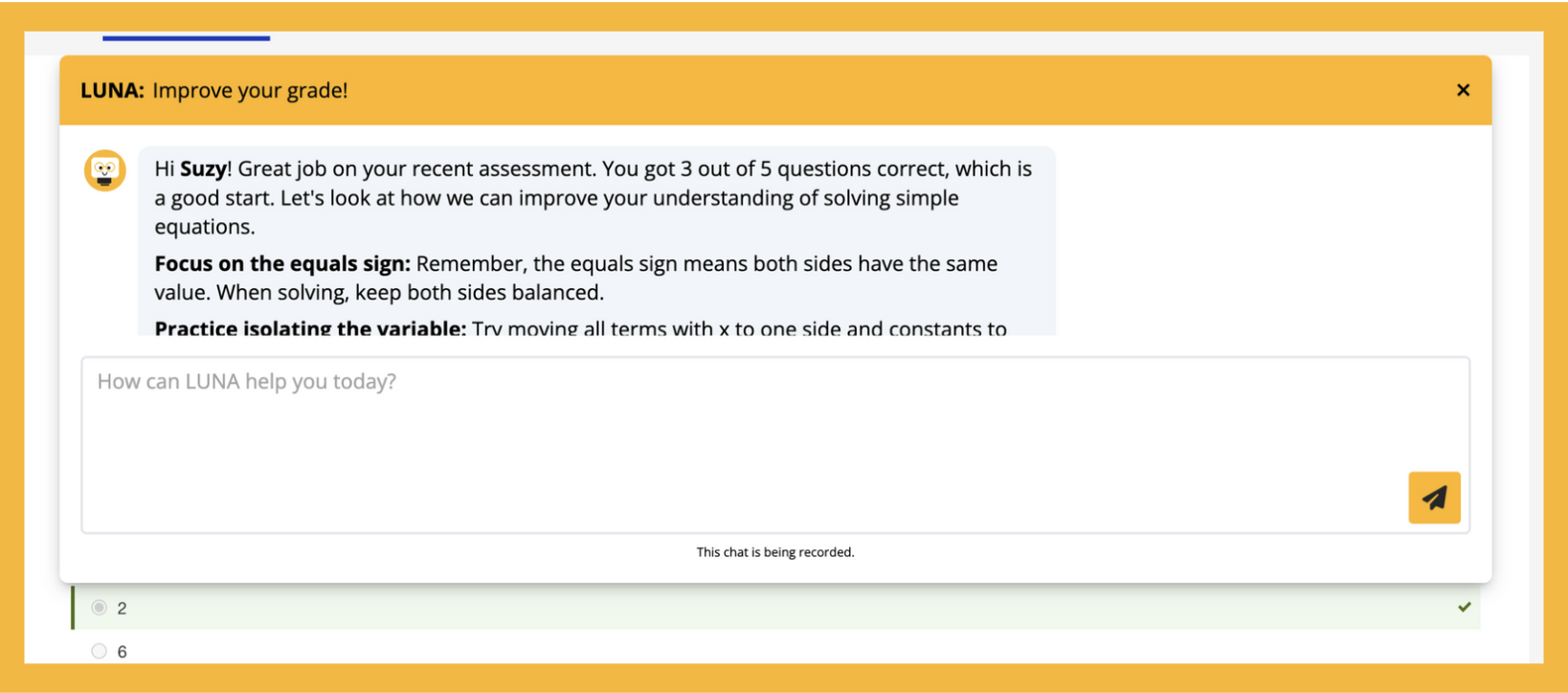The width and height of the screenshot is (1568, 693).
Task: Select the radio button for answer 6
Action: click(x=100, y=651)
